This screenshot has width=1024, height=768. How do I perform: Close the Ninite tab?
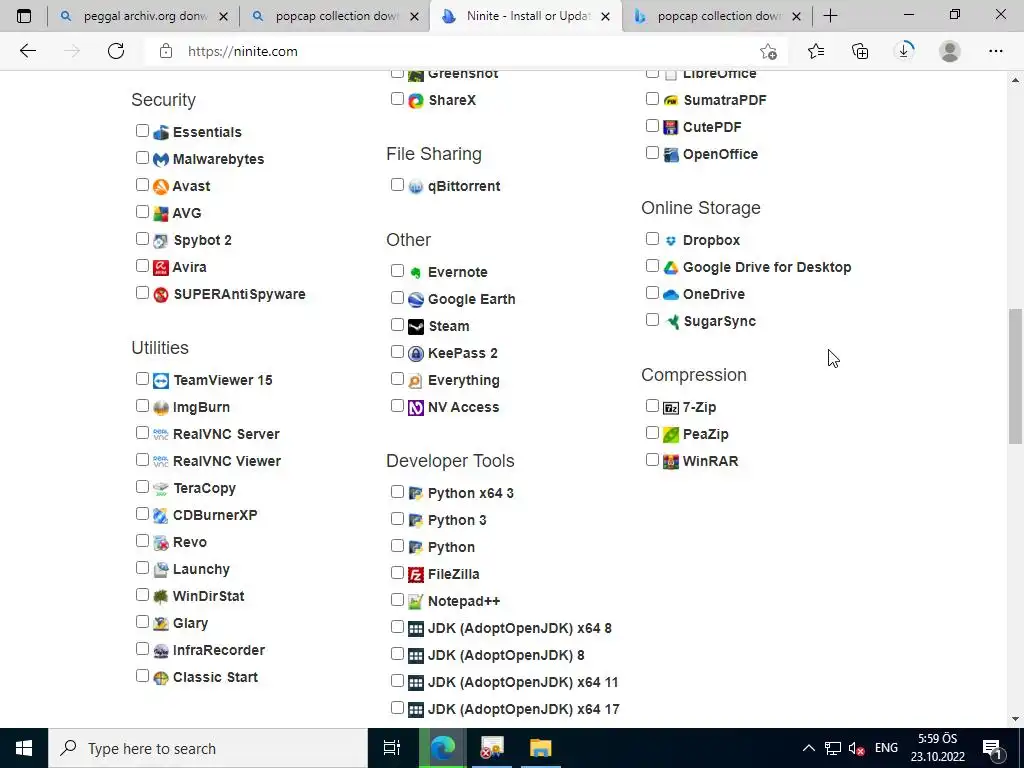pos(605,17)
